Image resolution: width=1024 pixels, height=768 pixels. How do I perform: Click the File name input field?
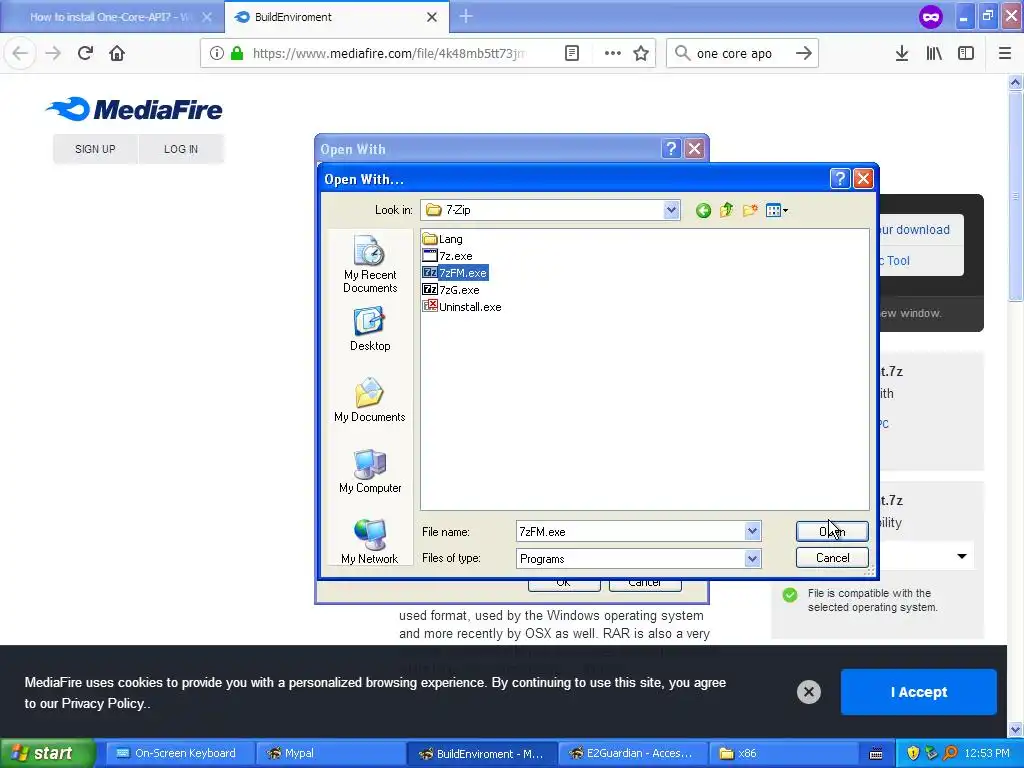(x=630, y=532)
